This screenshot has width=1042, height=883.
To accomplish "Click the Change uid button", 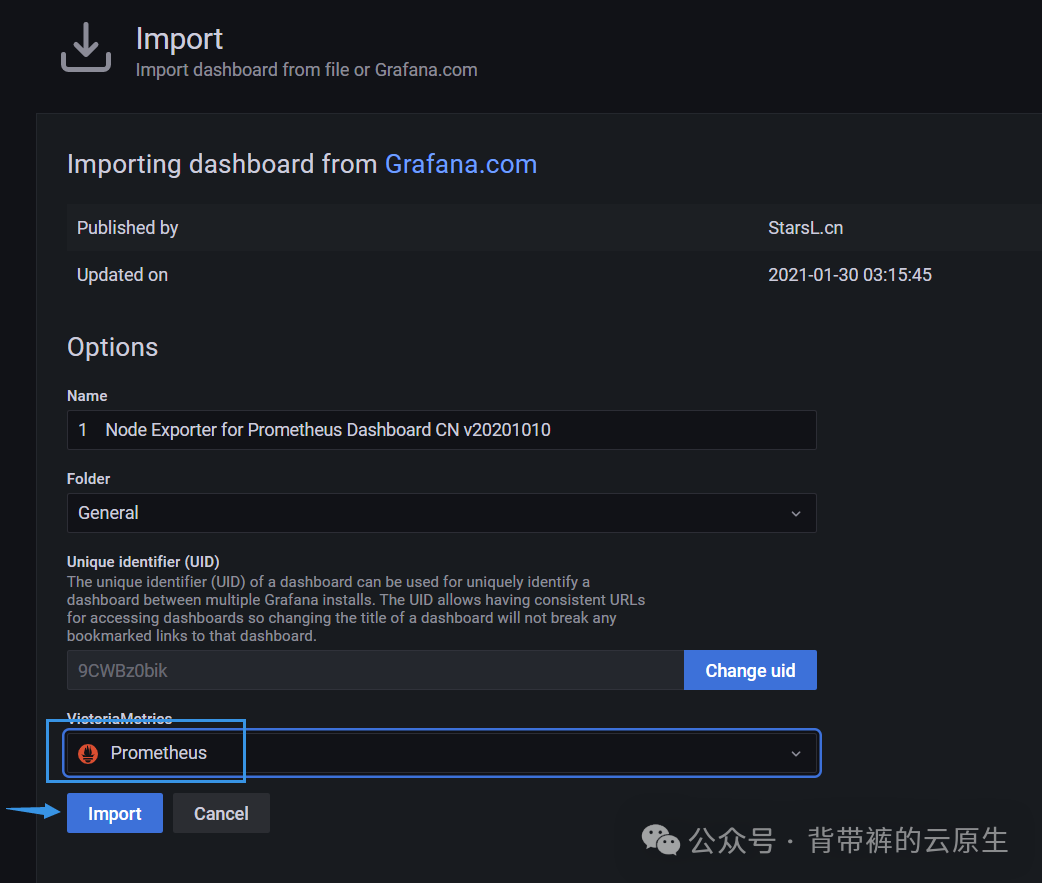I will [x=750, y=670].
